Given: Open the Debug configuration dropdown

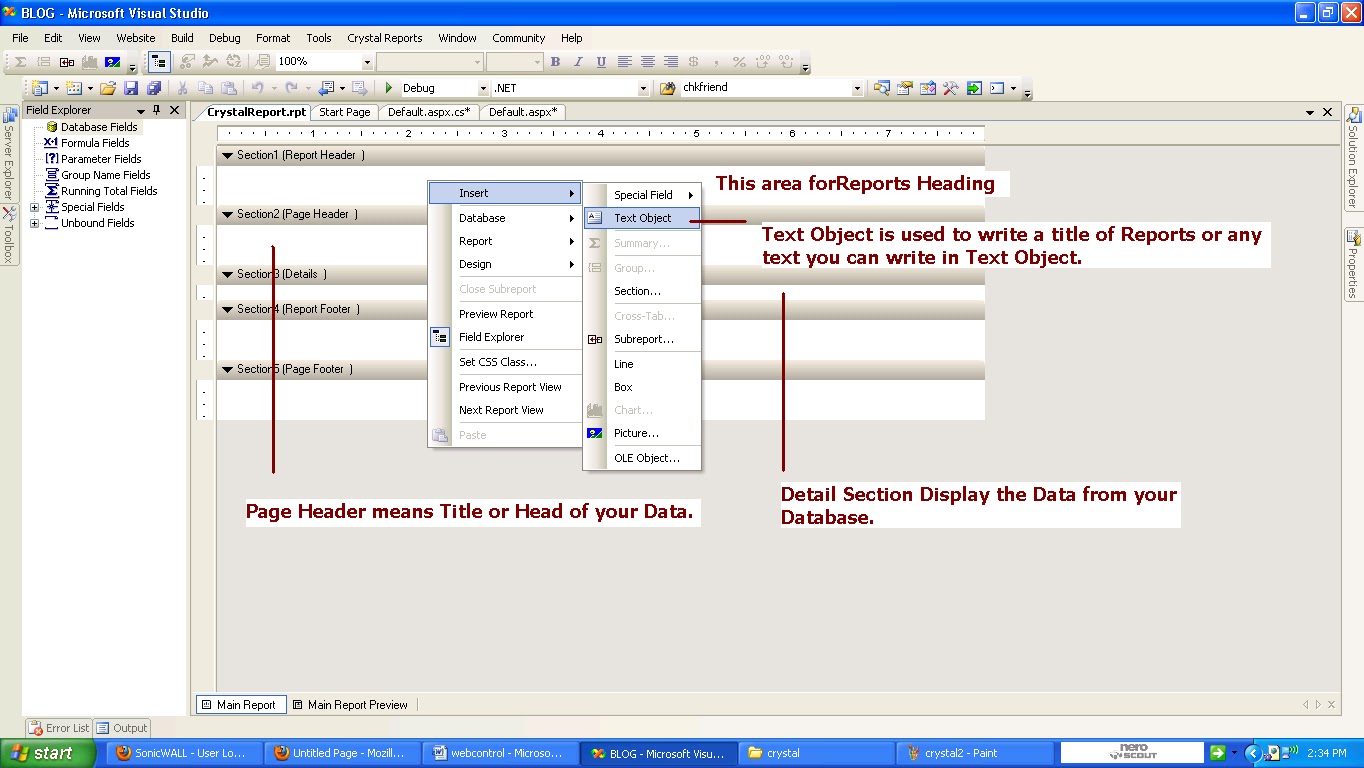Looking at the screenshot, I should pyautogui.click(x=483, y=88).
